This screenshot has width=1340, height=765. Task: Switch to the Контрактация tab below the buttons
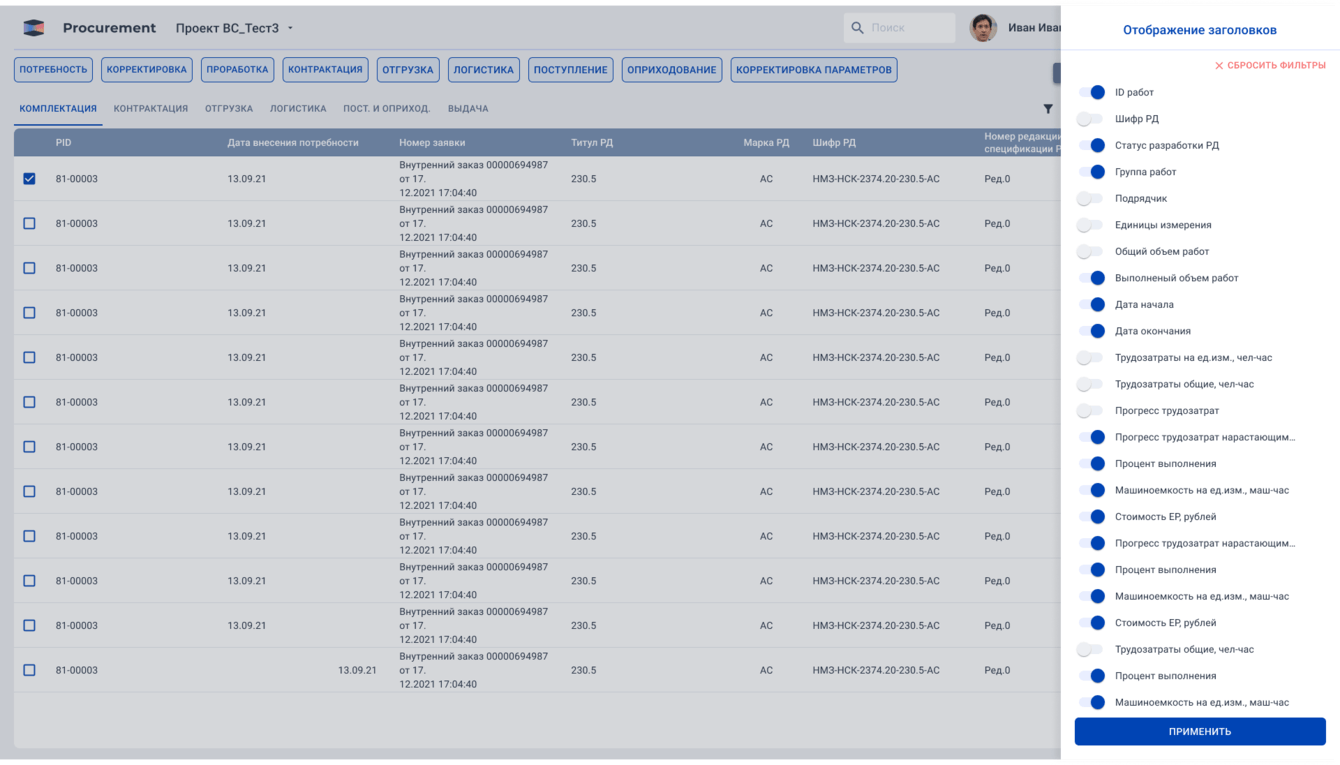tap(151, 109)
